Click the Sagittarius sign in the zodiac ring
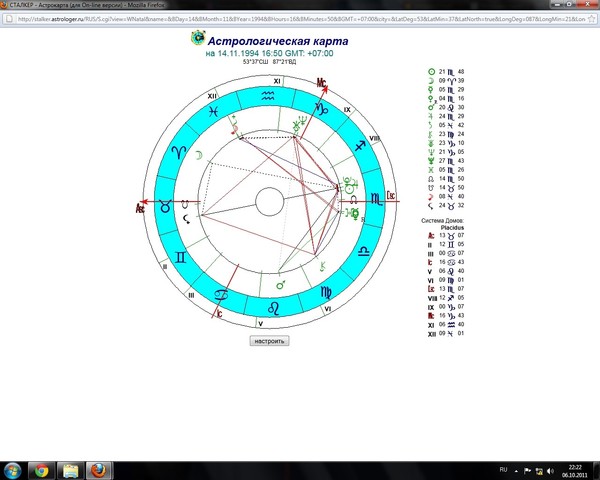The image size is (600, 480). pyautogui.click(x=360, y=145)
